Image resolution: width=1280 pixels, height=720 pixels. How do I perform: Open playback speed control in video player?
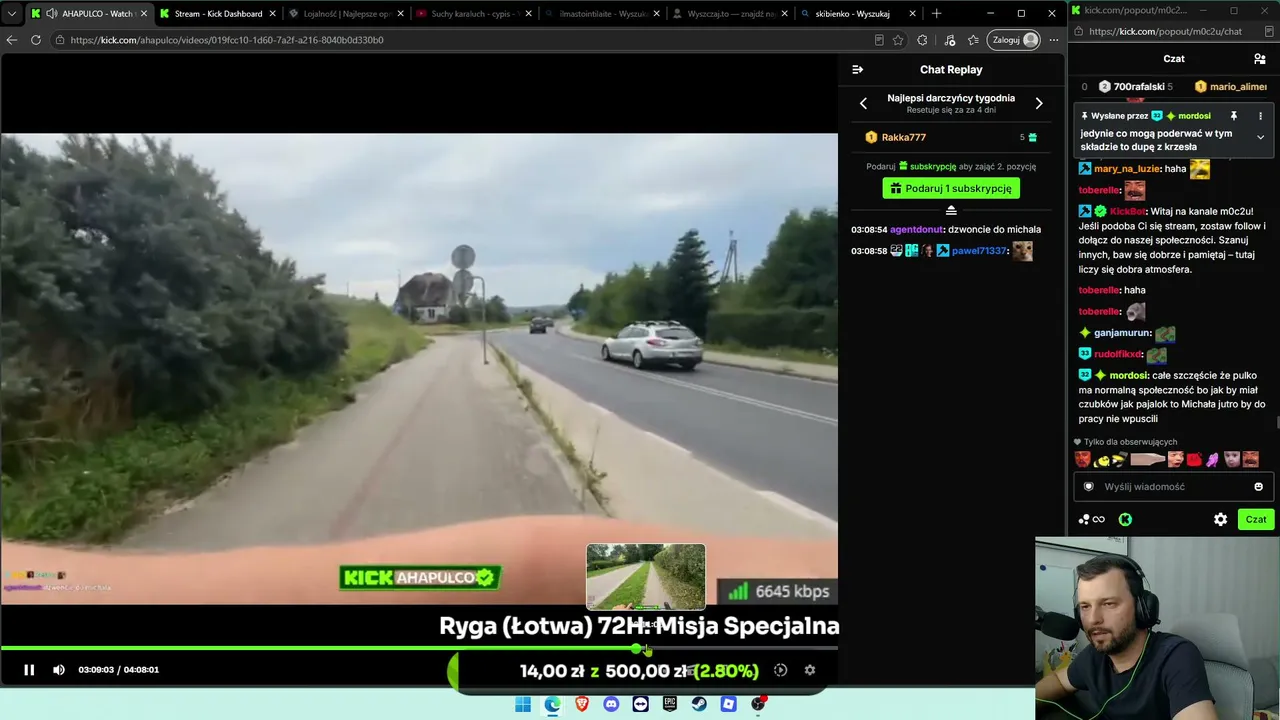tap(780, 670)
